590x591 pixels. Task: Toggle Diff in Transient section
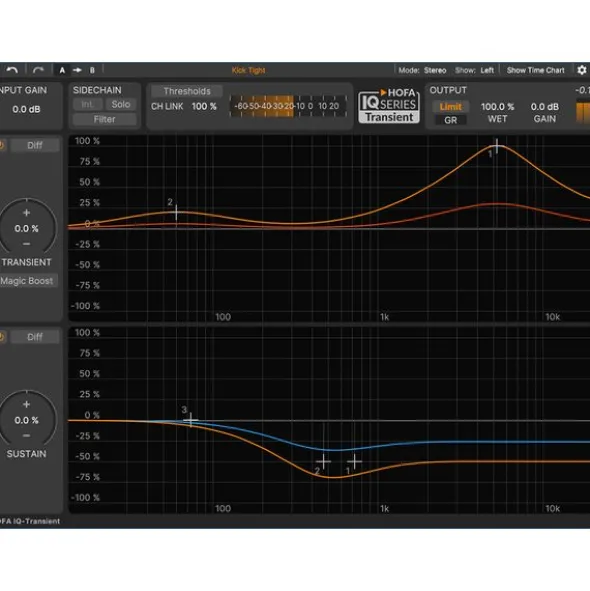pyautogui.click(x=35, y=145)
